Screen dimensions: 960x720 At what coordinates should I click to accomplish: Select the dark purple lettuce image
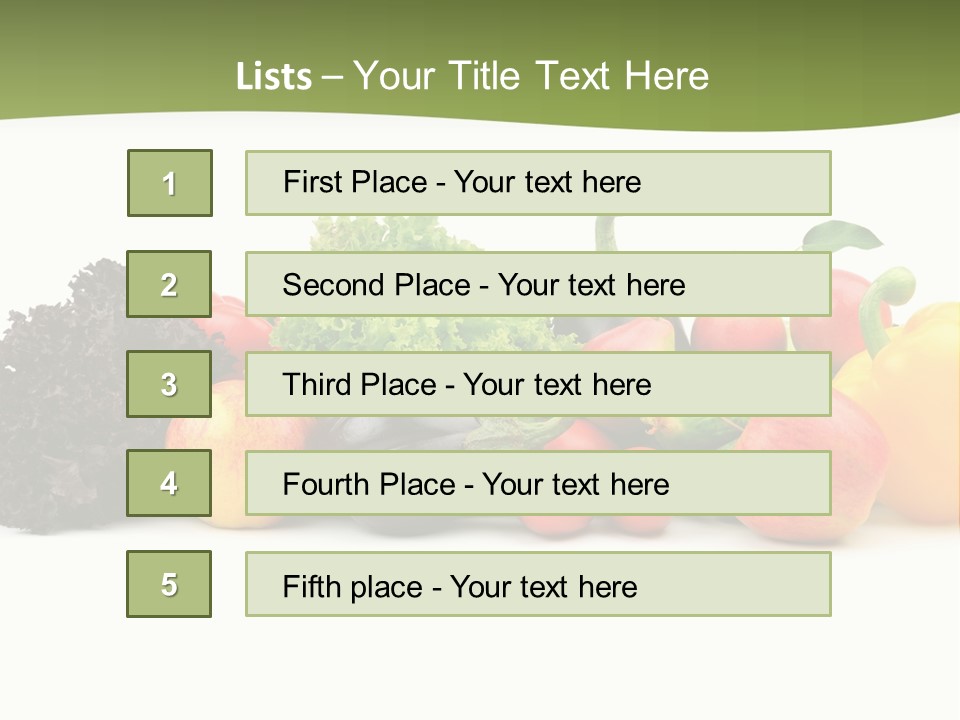point(60,400)
